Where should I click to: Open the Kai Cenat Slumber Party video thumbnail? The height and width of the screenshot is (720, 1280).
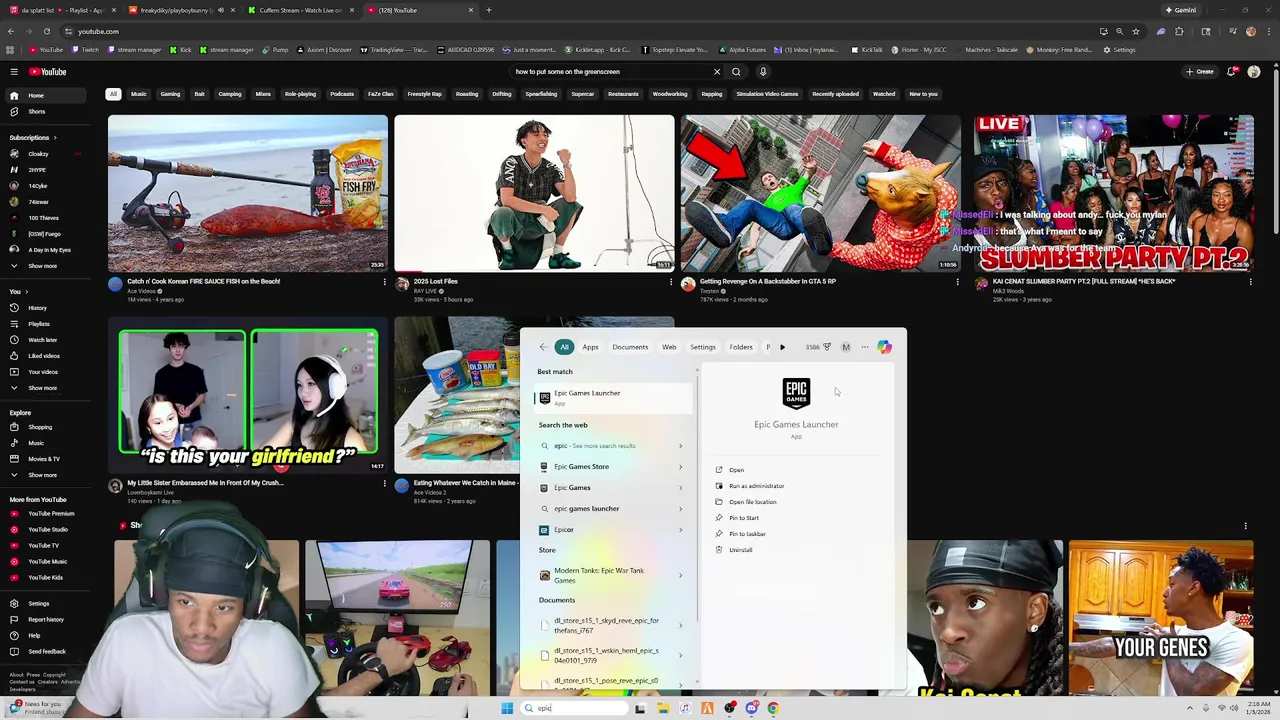pos(1113,193)
